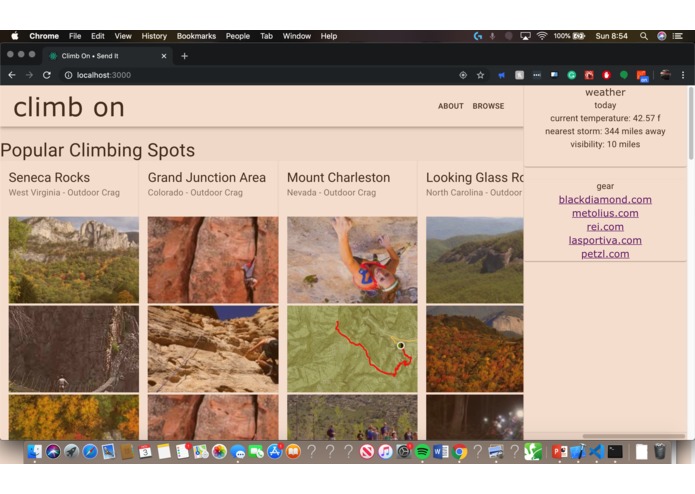Reload the localhost page
Image resolution: width=695 pixels, height=494 pixels.
coord(47,75)
